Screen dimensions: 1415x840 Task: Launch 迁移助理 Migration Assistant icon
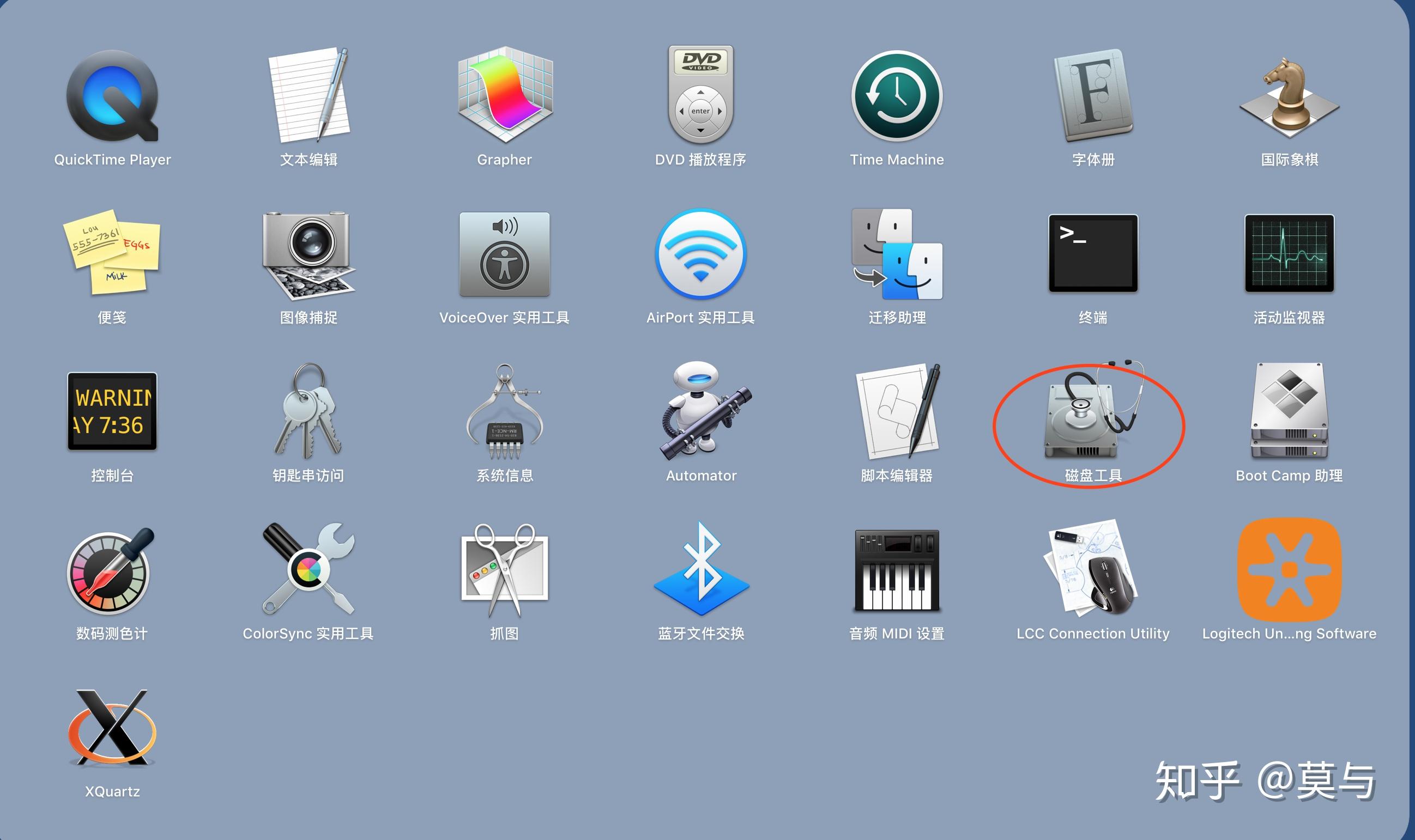pyautogui.click(x=897, y=254)
